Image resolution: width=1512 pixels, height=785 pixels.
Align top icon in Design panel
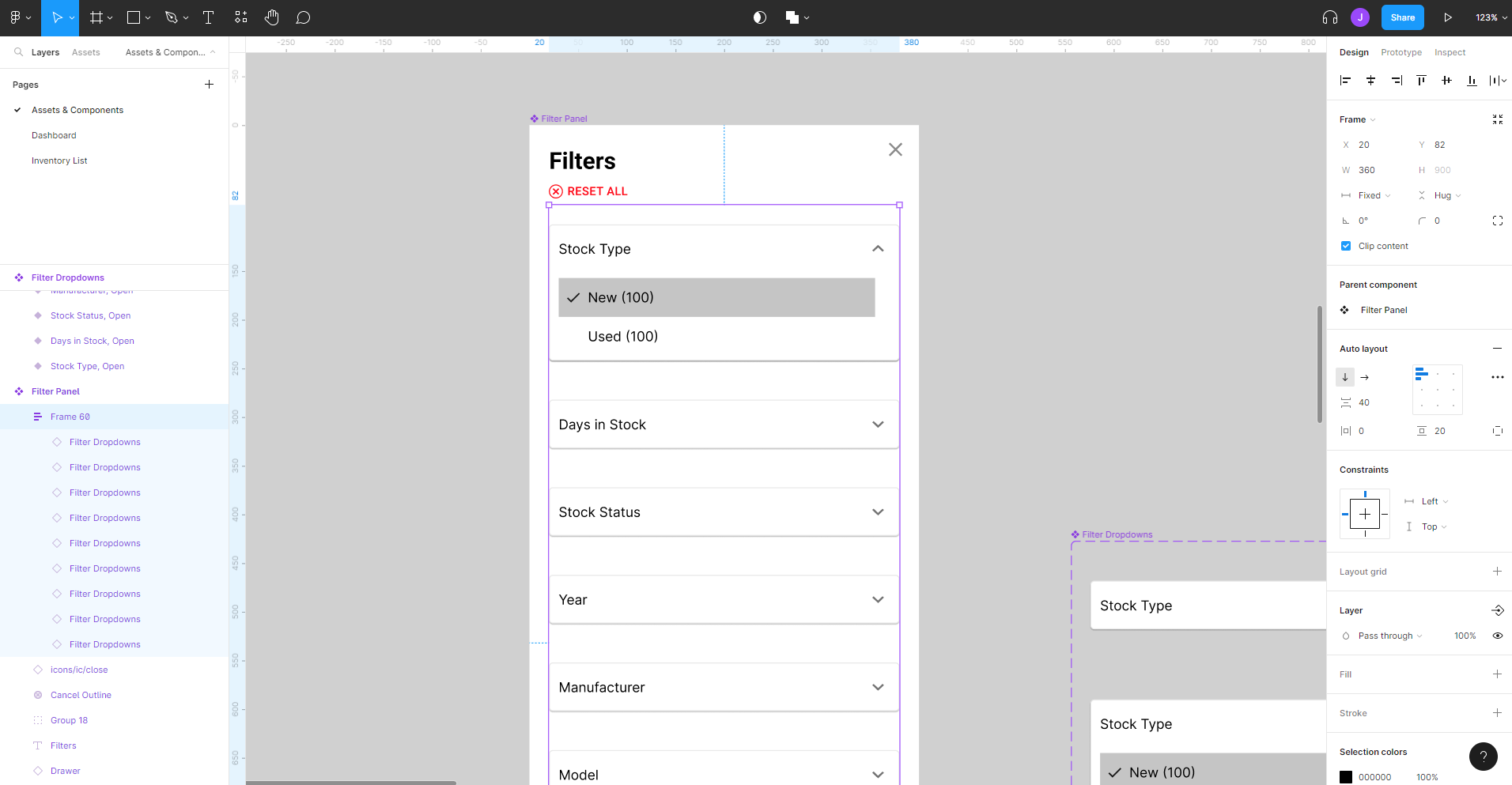coord(1421,80)
